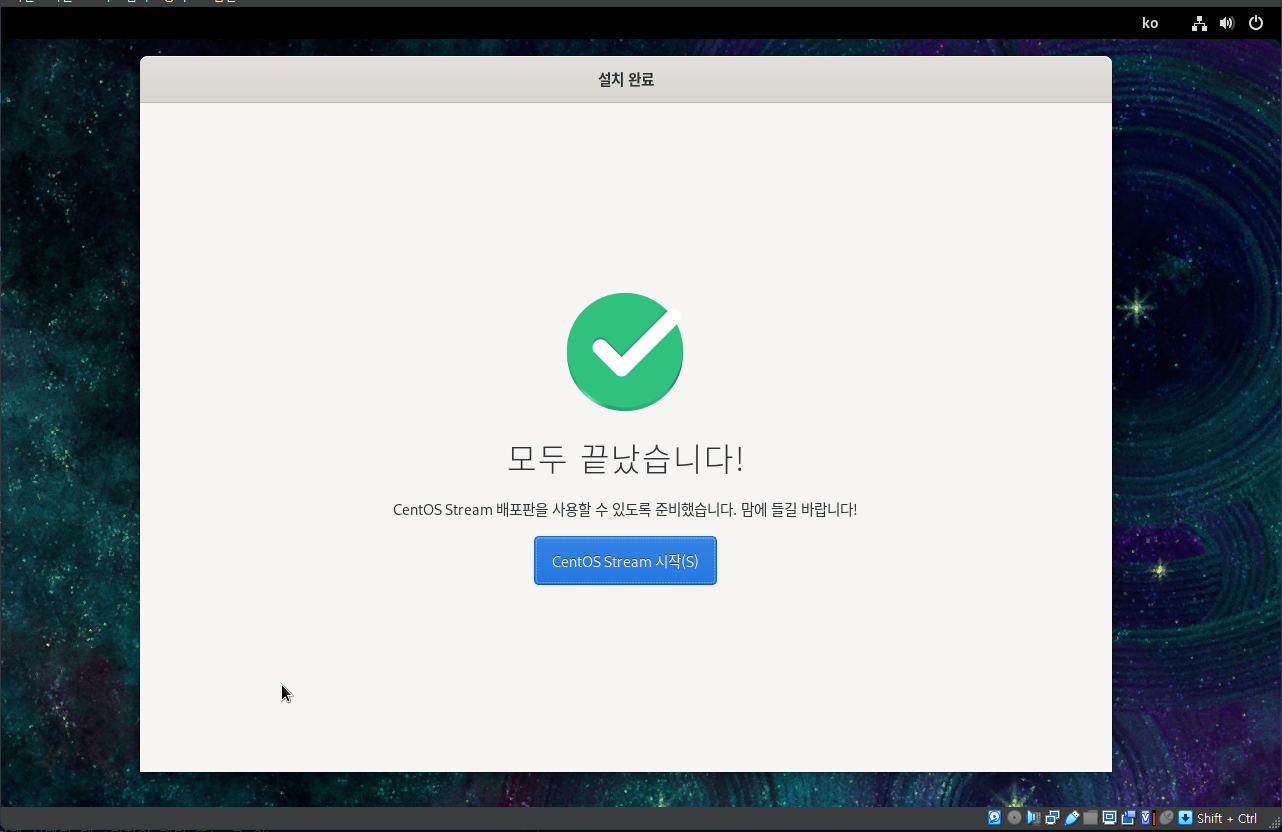Open the wired network status icon
Screen dimensions: 1282x832
click(x=1199, y=23)
